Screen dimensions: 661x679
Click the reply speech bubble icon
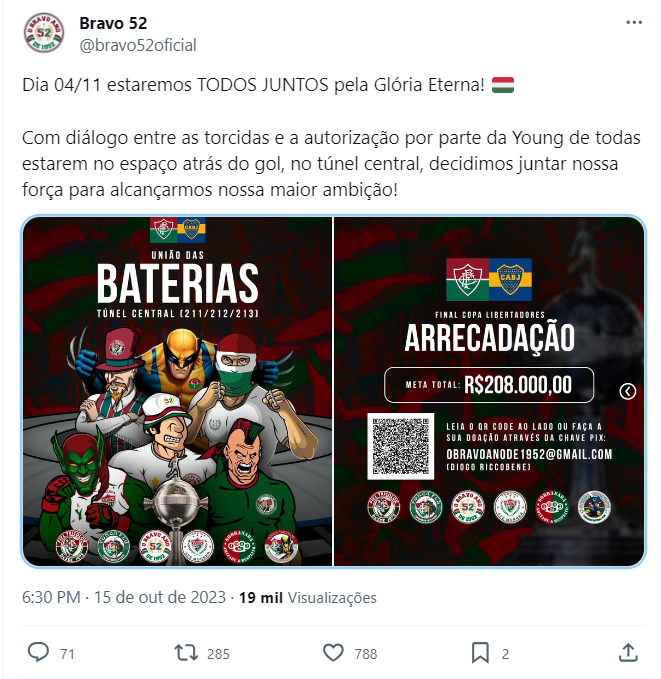tap(39, 653)
